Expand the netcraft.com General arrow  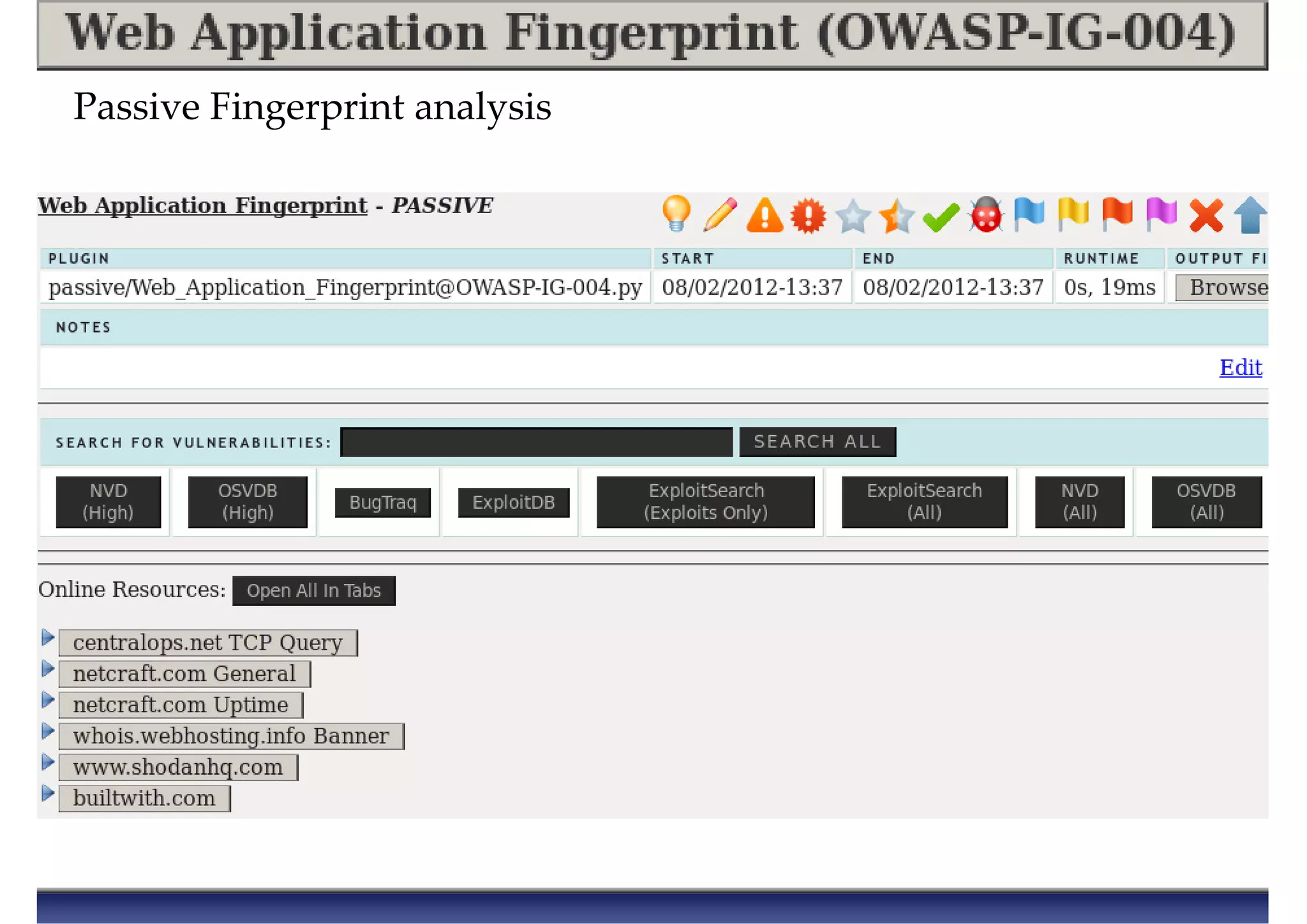(48, 669)
